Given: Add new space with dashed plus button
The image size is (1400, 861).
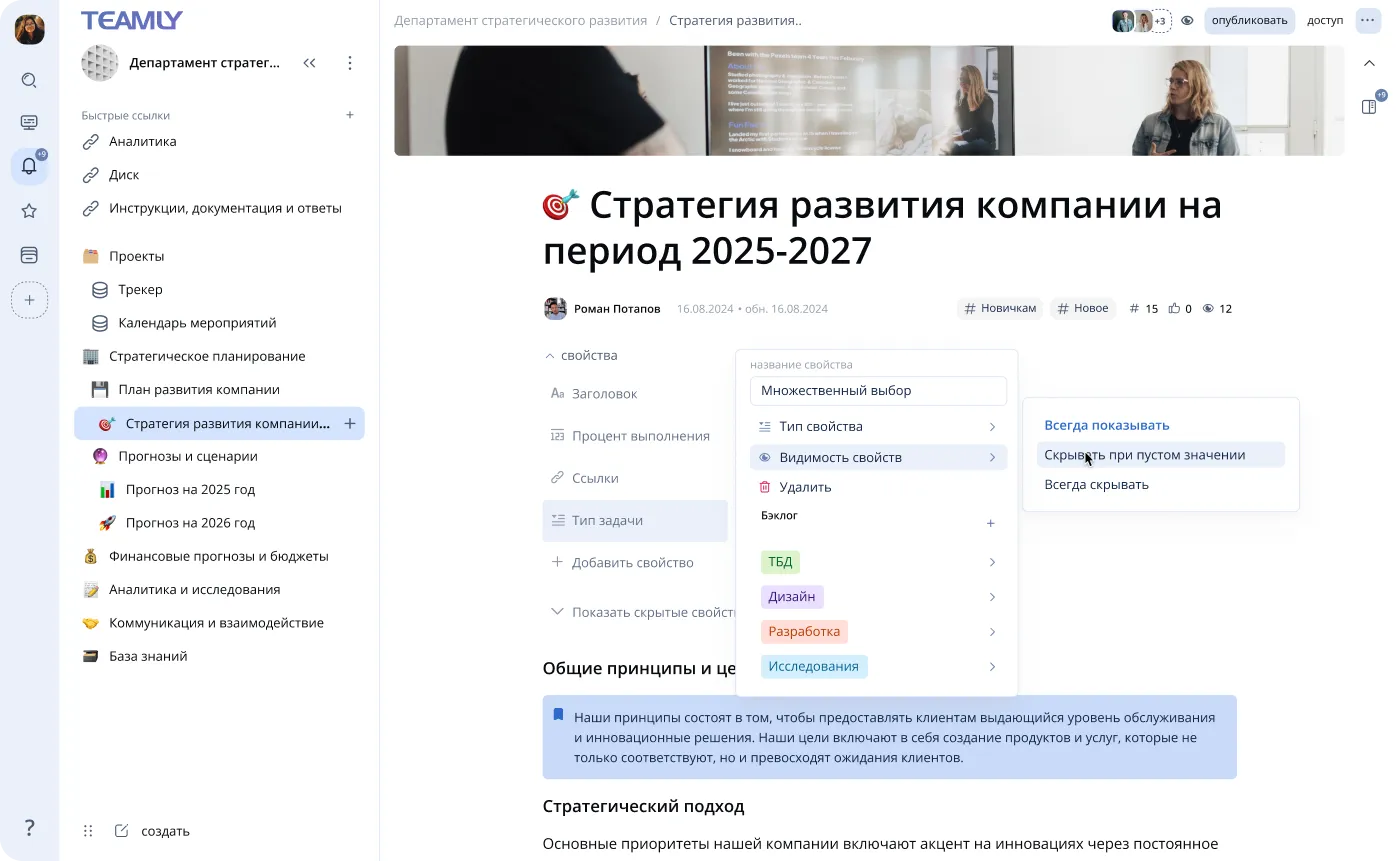Looking at the screenshot, I should (29, 300).
